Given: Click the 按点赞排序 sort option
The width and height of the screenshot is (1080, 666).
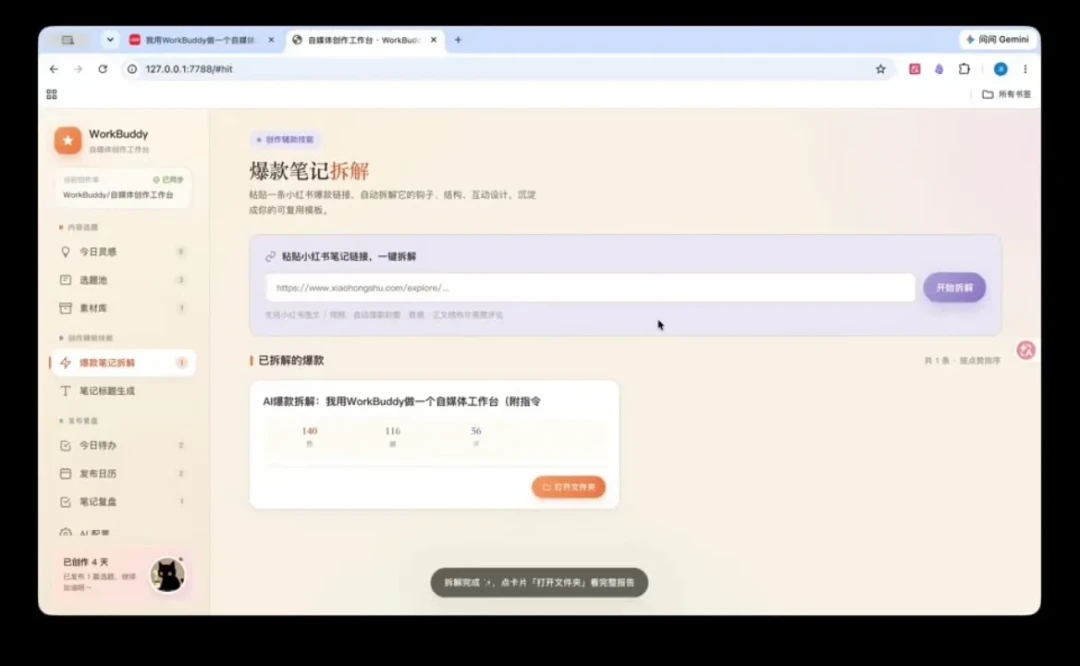Looking at the screenshot, I should pos(980,361).
